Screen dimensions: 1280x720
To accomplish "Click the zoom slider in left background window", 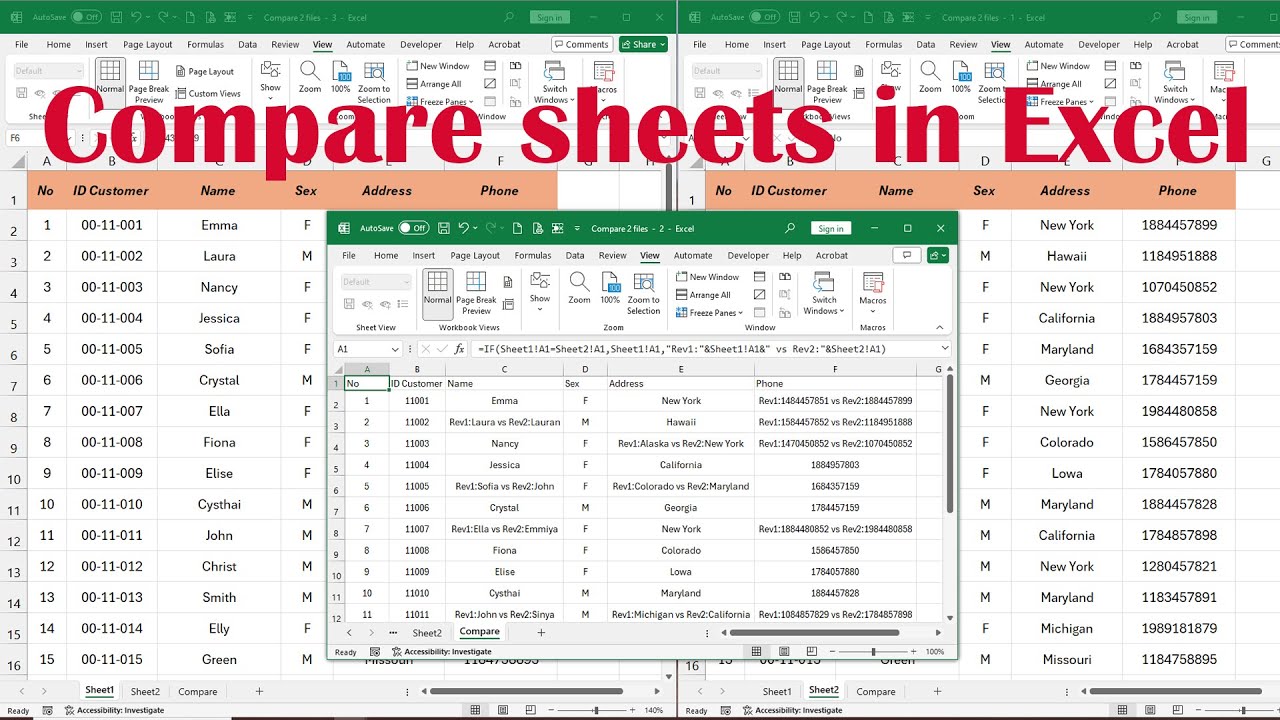I will tap(597, 710).
